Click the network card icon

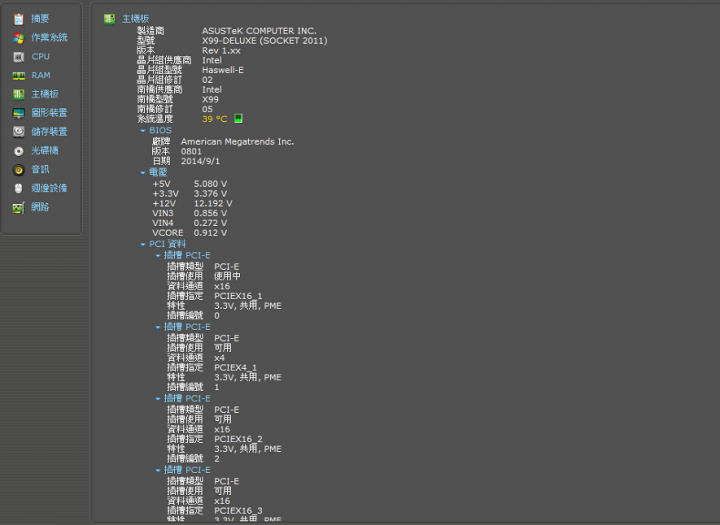click(x=18, y=208)
